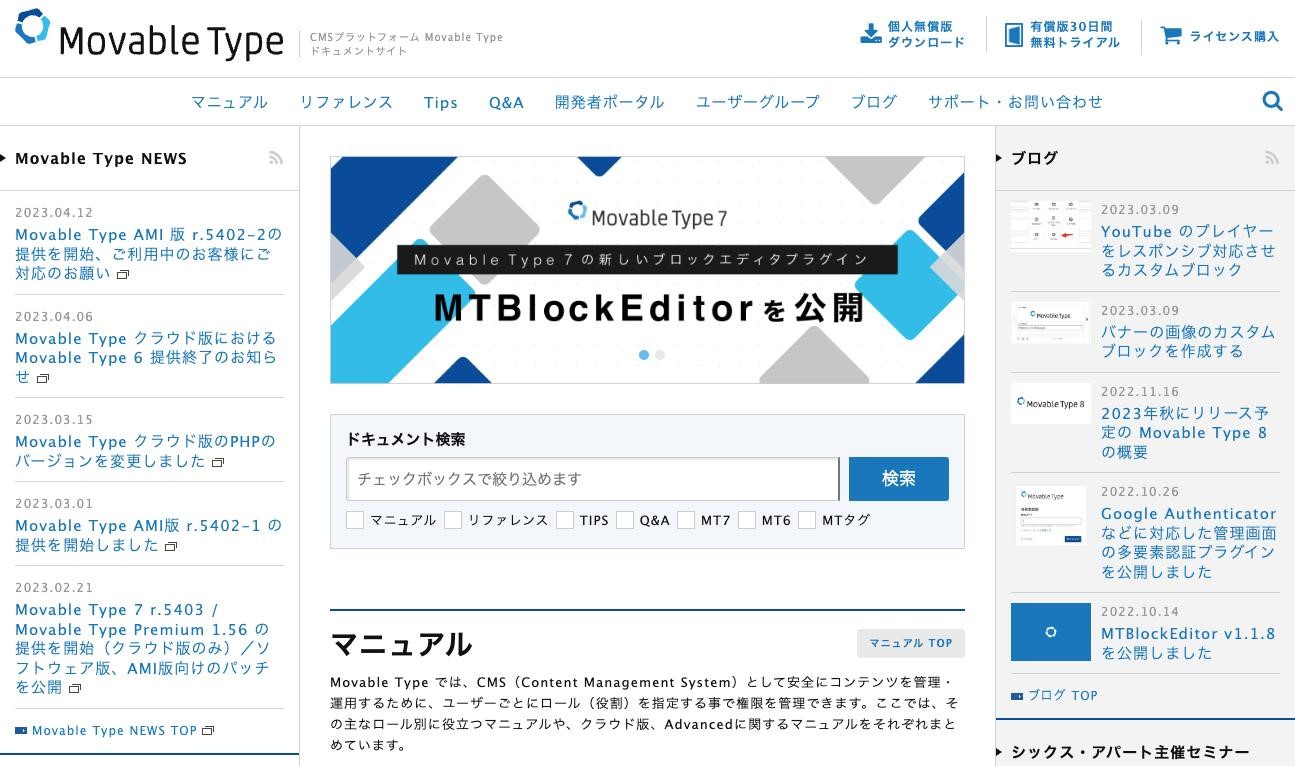Open news about クラウド版のPHPバージョン変更
Image resolution: width=1295 pixels, height=766 pixels.
click(145, 451)
